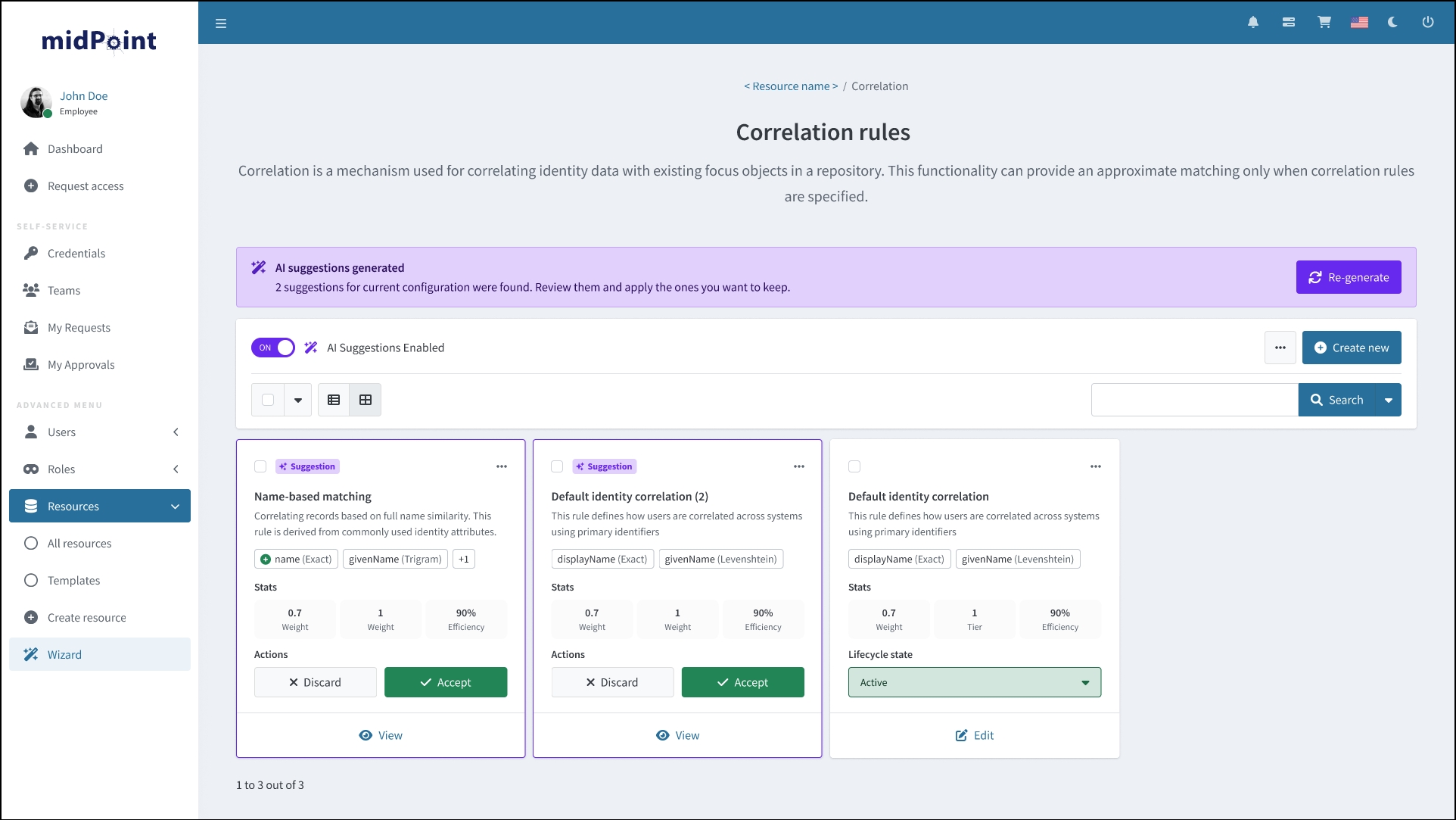Switch to tile grid view icon
This screenshot has height=820, width=1456.
[x=366, y=400]
